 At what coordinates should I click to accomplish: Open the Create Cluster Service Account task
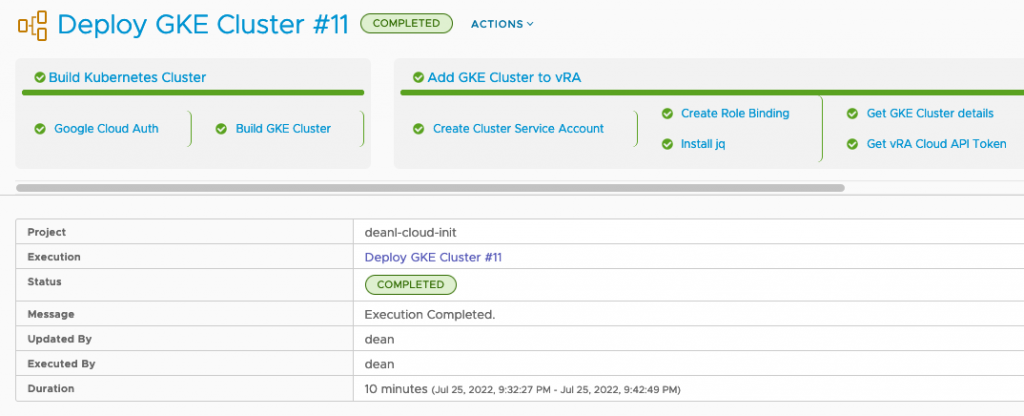point(519,129)
